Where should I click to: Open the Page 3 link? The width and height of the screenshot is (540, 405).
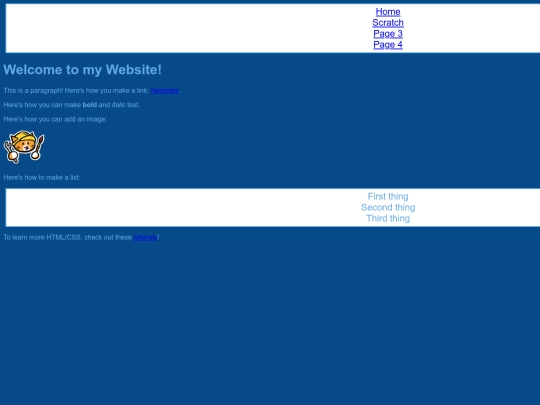tap(388, 34)
